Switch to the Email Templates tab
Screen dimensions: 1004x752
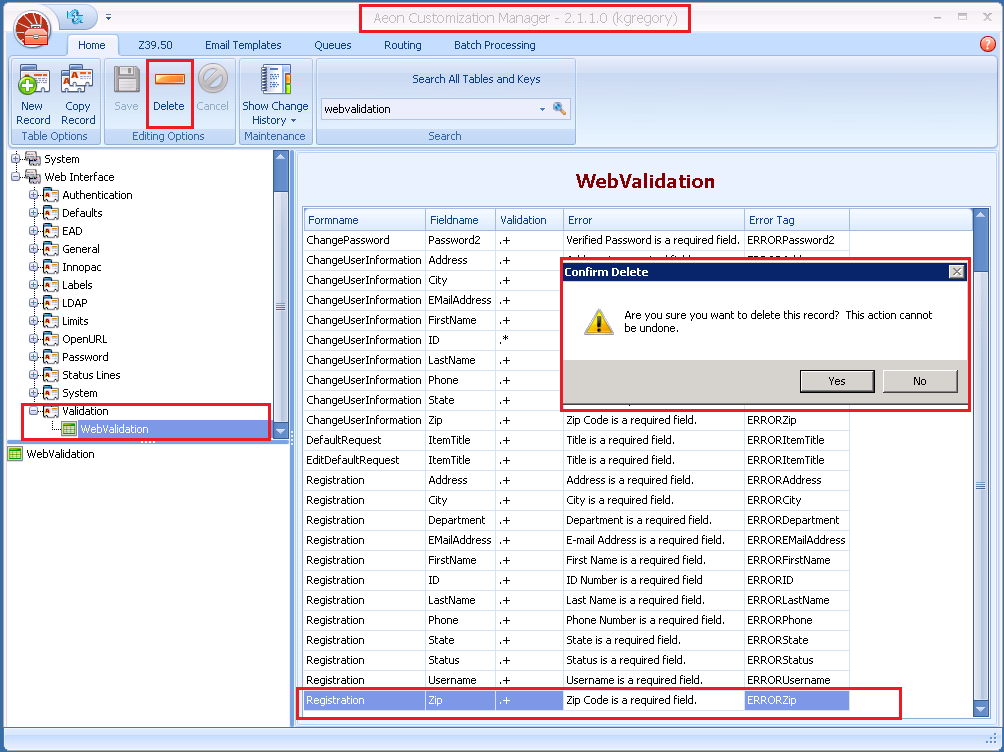tap(243, 45)
